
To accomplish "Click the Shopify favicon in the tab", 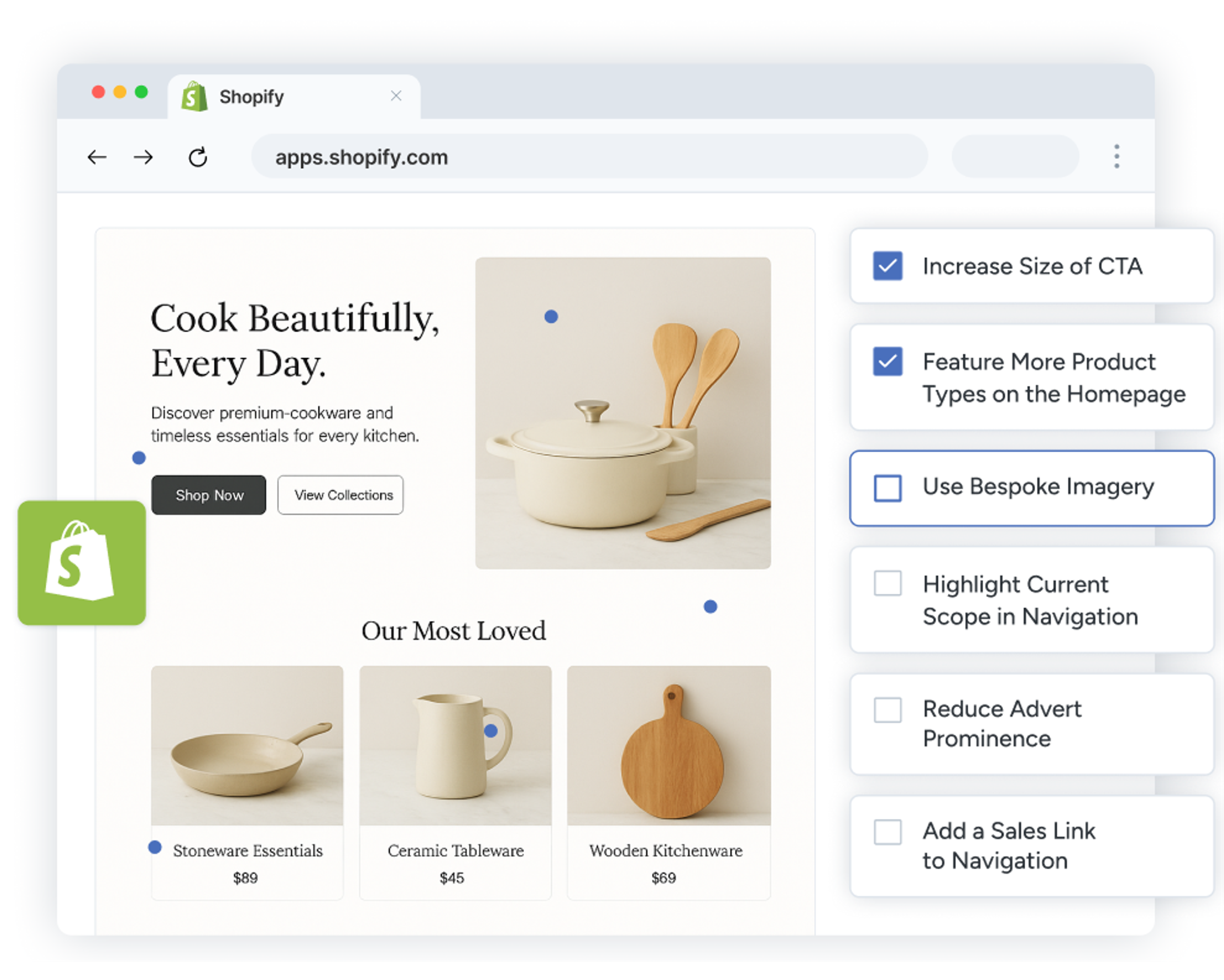I will (x=194, y=96).
